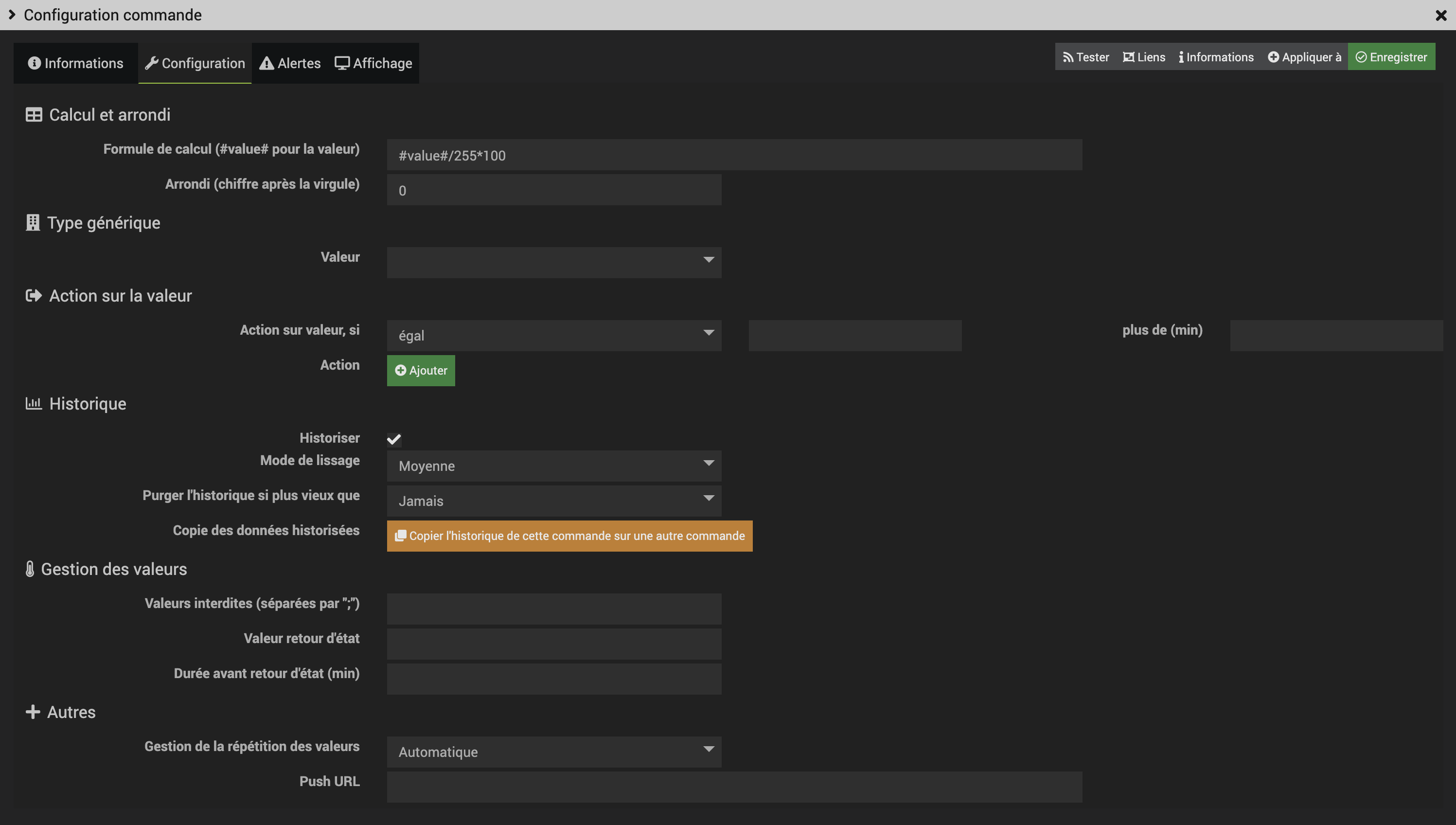Switch to the Informations tab
The image size is (1456, 825).
point(75,63)
